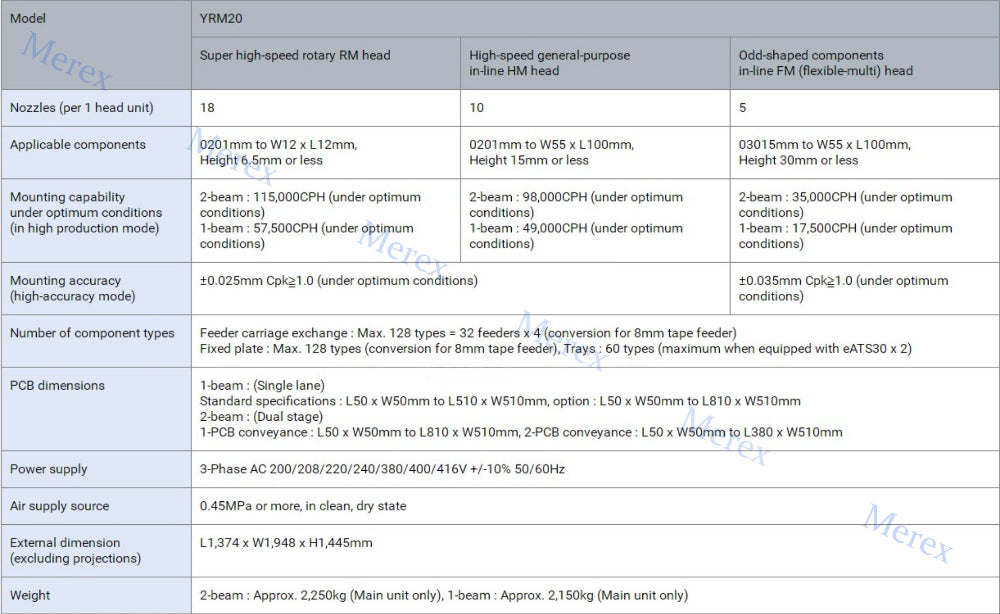
Task: Click the 'High-speed general-purpose in-line HM head' header
Action: click(x=549, y=63)
